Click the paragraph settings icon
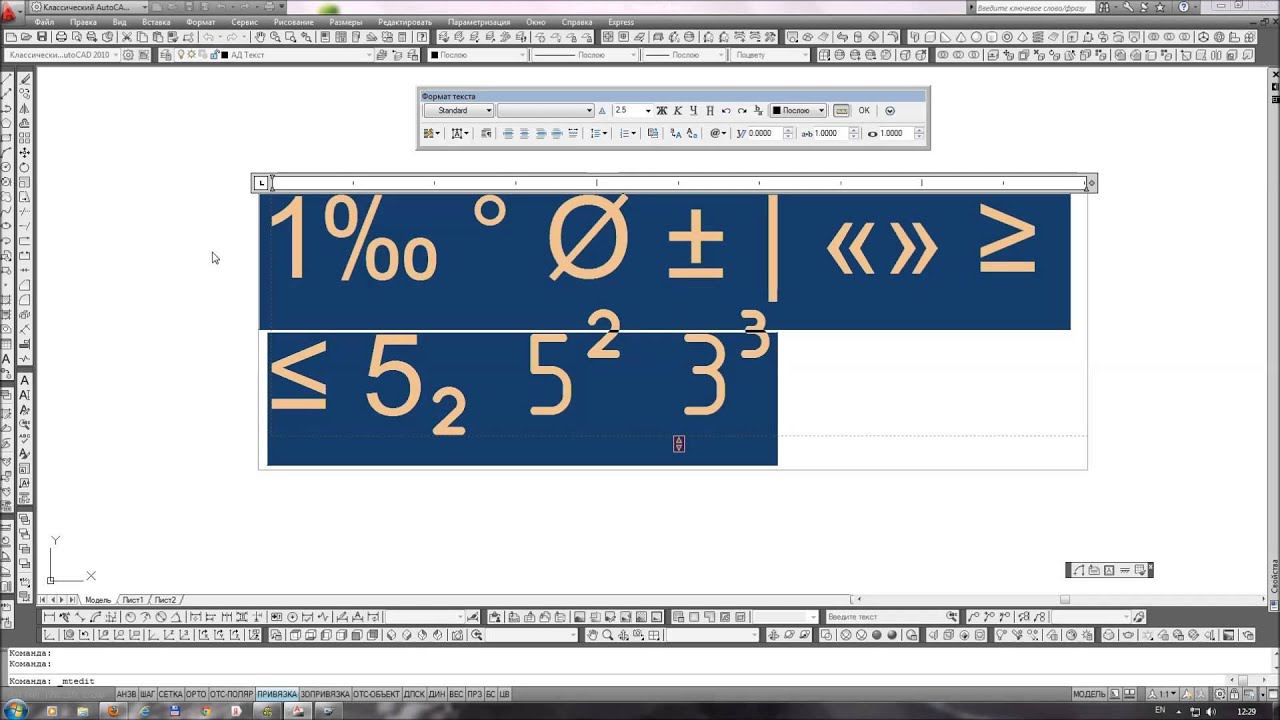The image size is (1280, 720). (486, 133)
